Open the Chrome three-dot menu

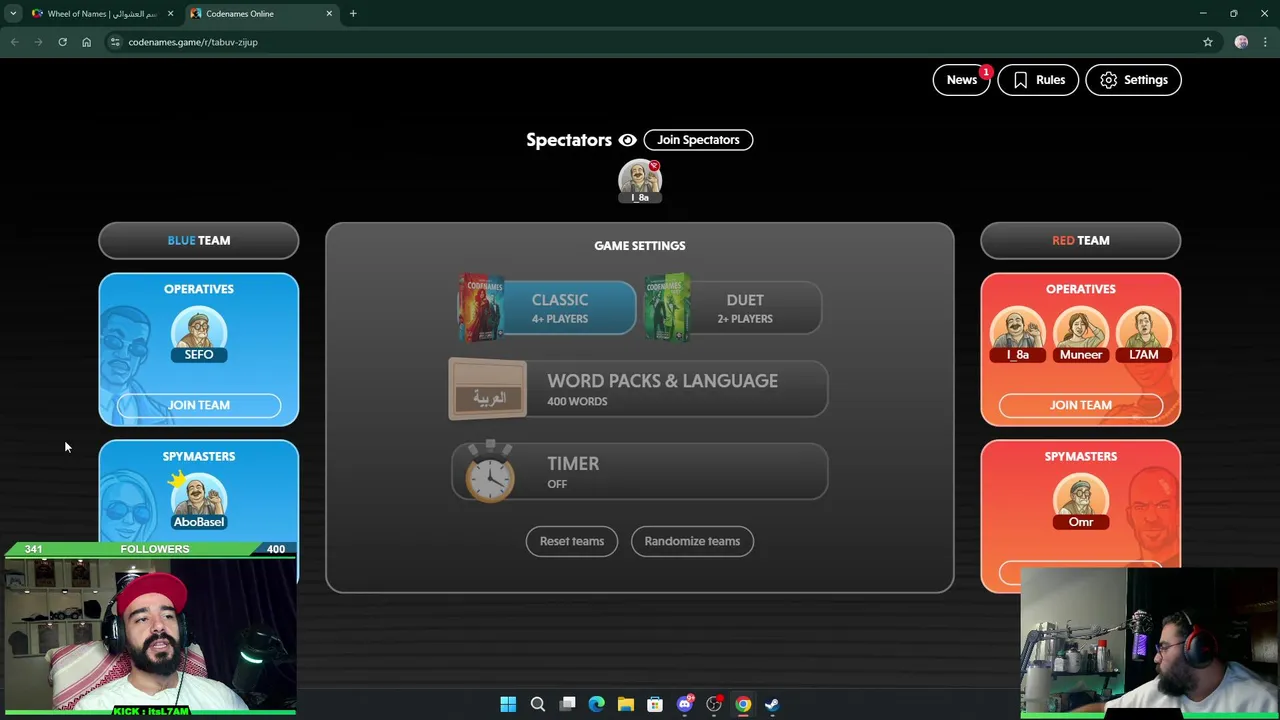1265,42
